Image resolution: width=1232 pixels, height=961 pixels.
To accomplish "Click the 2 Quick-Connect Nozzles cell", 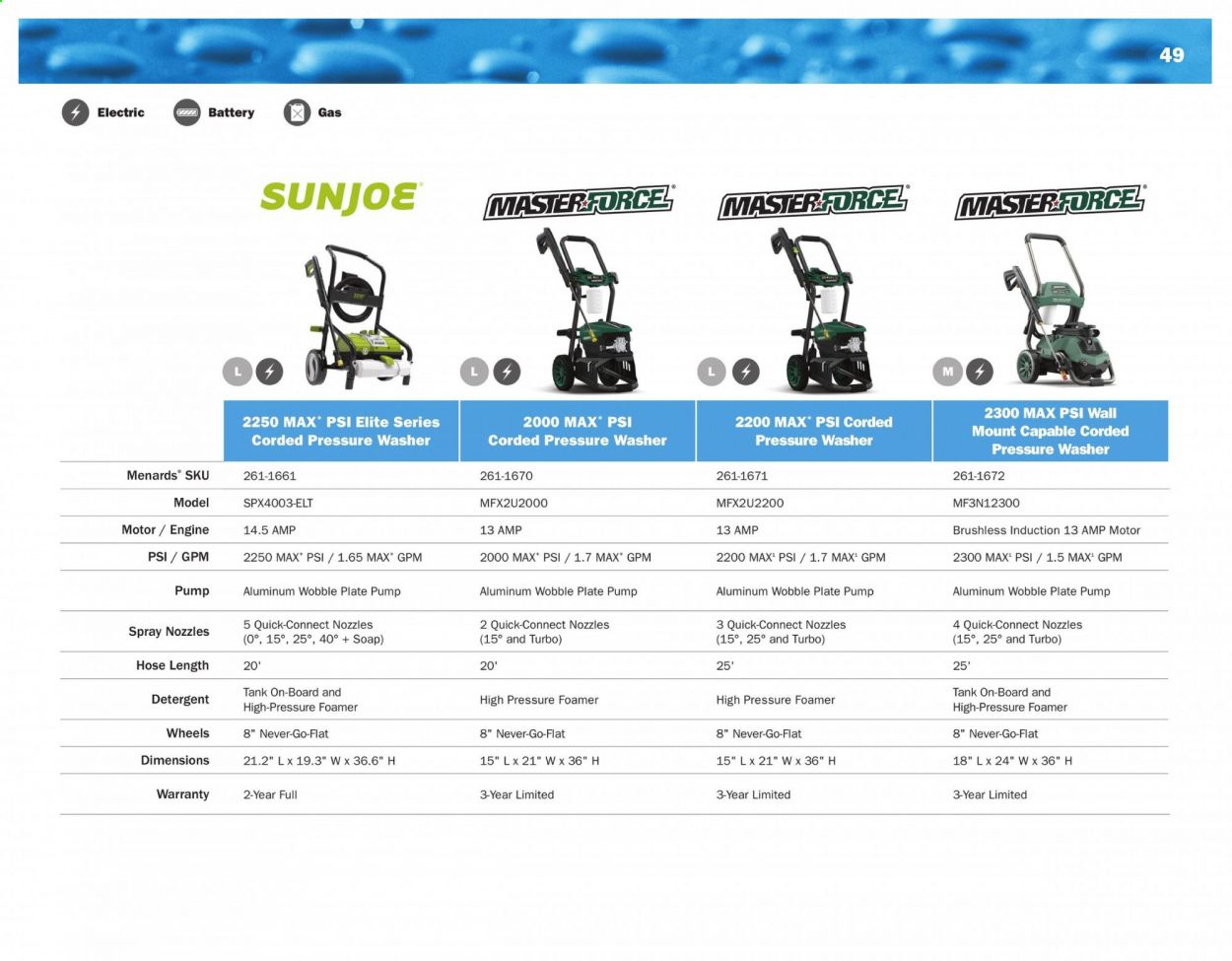I will [544, 632].
